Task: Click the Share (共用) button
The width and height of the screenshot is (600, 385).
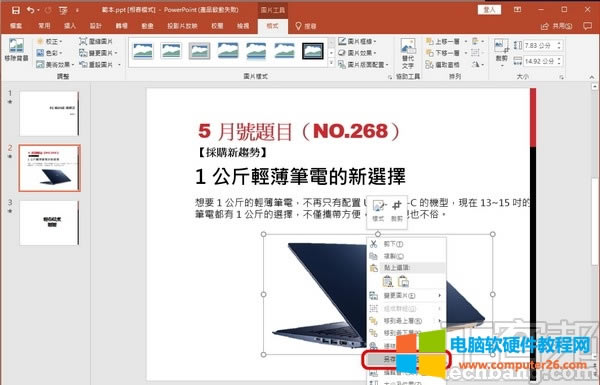Action: [557, 26]
